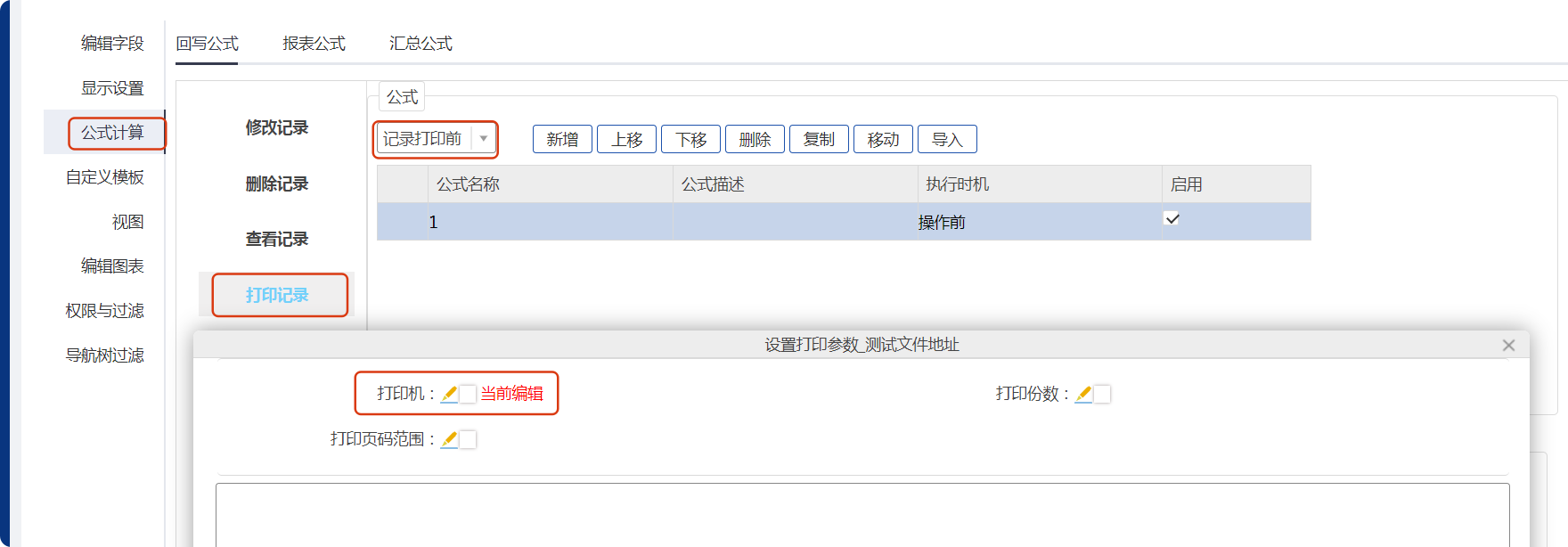Close the 设置打印参数 dialog
The image size is (1568, 547).
pos(1508,345)
